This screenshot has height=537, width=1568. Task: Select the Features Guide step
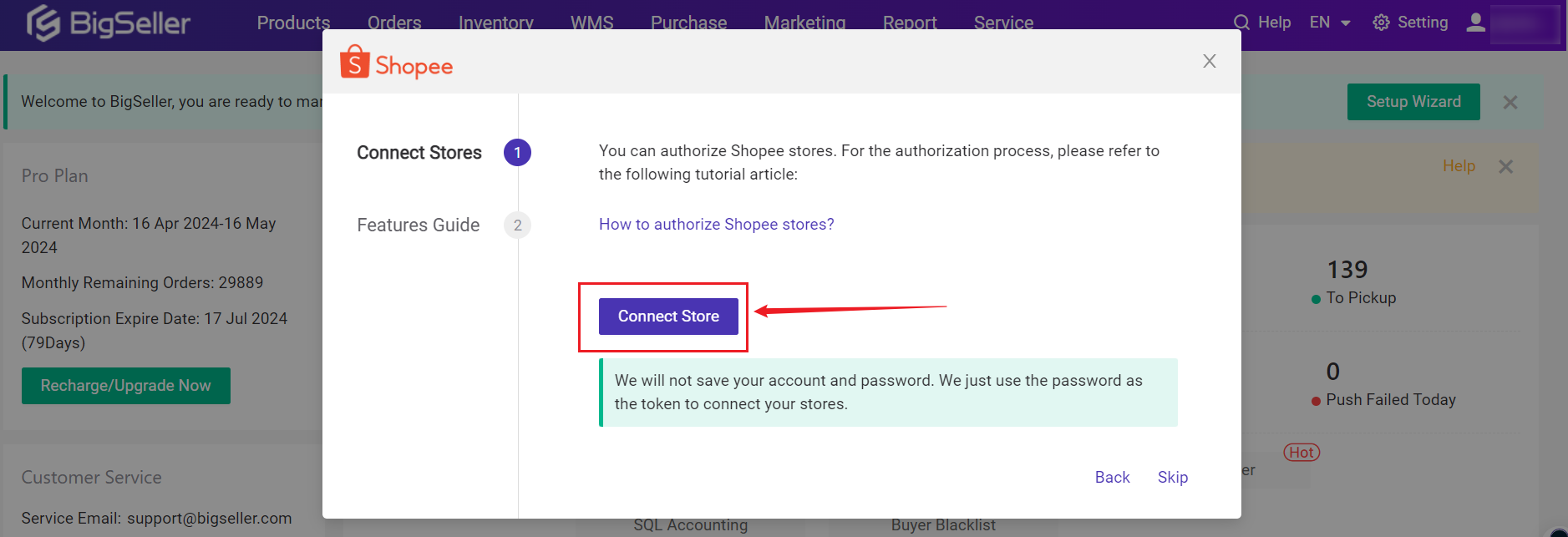419,225
